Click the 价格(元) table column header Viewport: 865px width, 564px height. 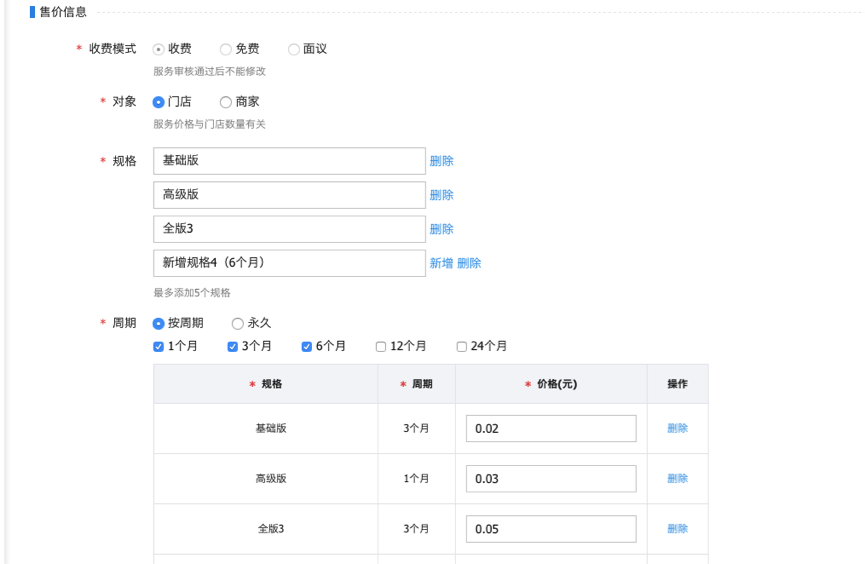[x=551, y=384]
